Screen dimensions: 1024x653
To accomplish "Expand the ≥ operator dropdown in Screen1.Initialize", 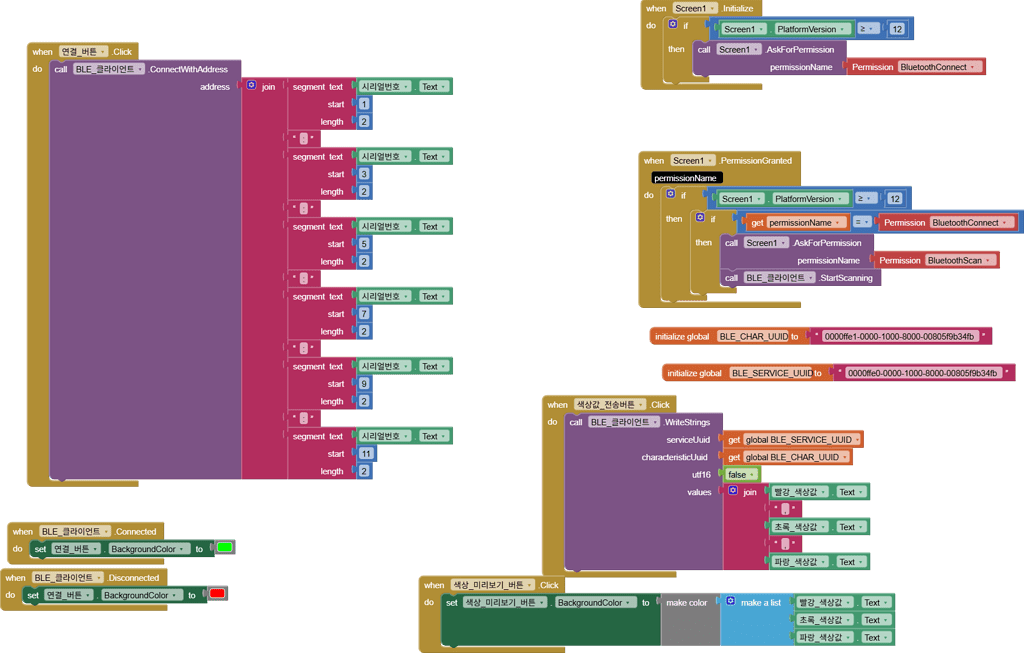I will pyautogui.click(x=871, y=29).
